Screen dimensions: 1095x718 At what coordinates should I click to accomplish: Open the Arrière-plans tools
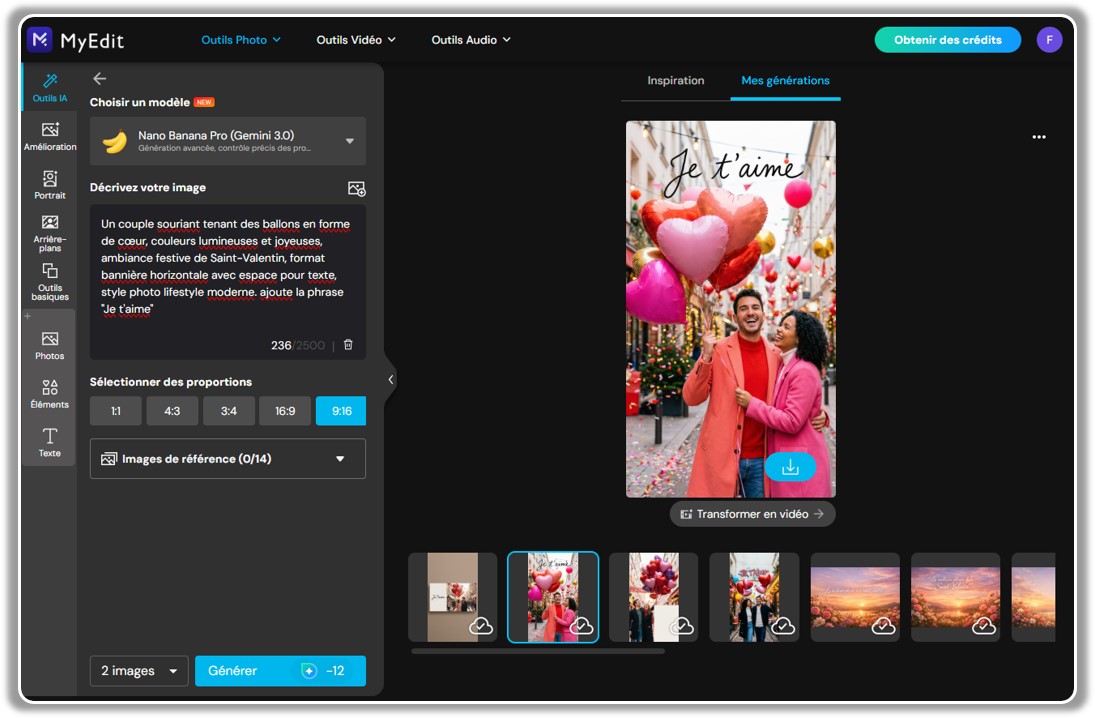click(x=50, y=233)
